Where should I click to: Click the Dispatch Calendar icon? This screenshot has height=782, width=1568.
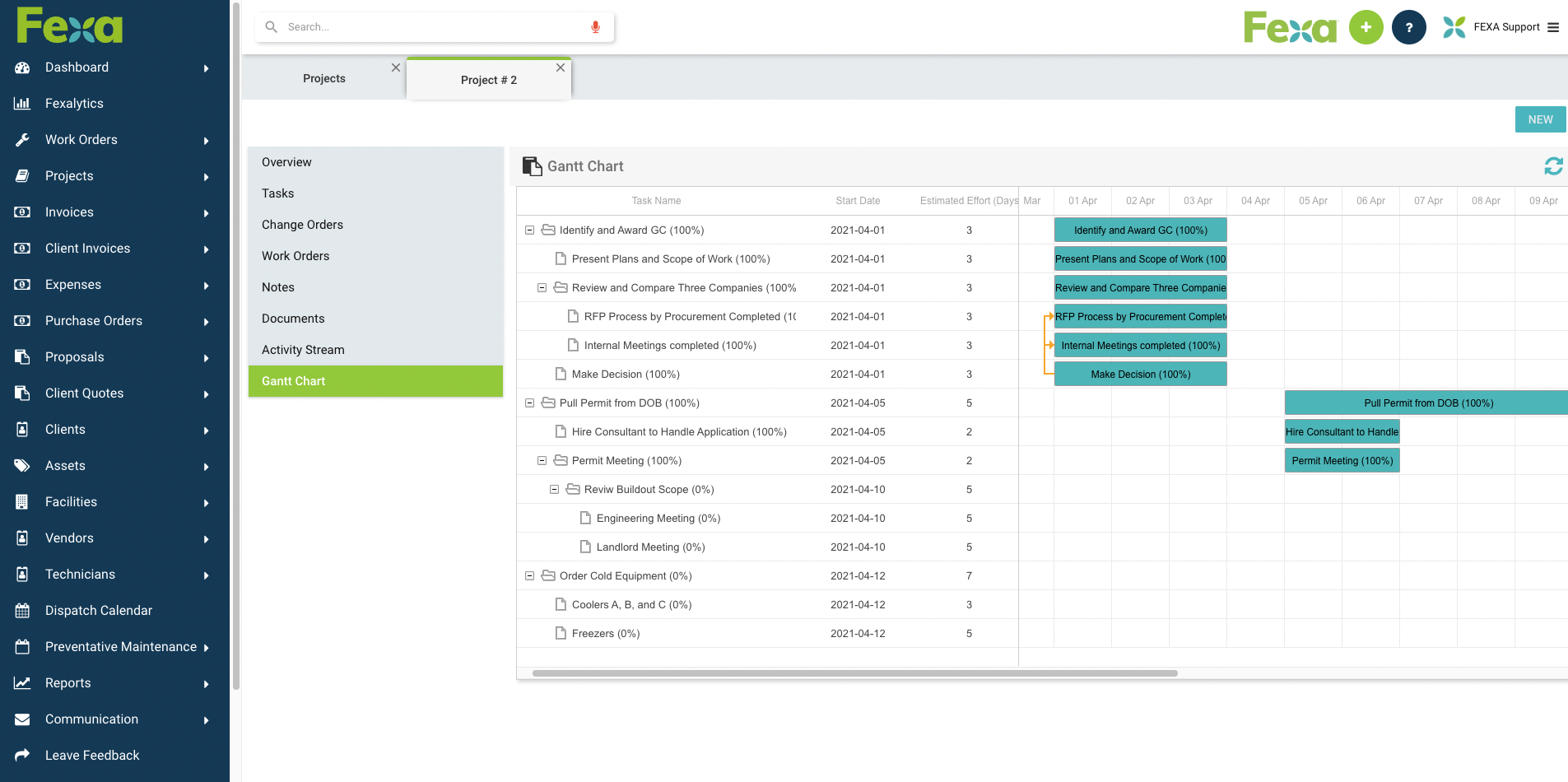pos(21,610)
